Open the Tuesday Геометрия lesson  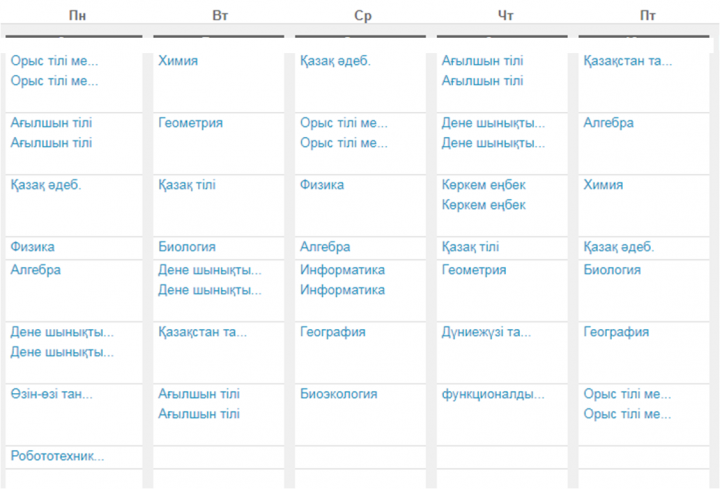[x=190, y=123]
